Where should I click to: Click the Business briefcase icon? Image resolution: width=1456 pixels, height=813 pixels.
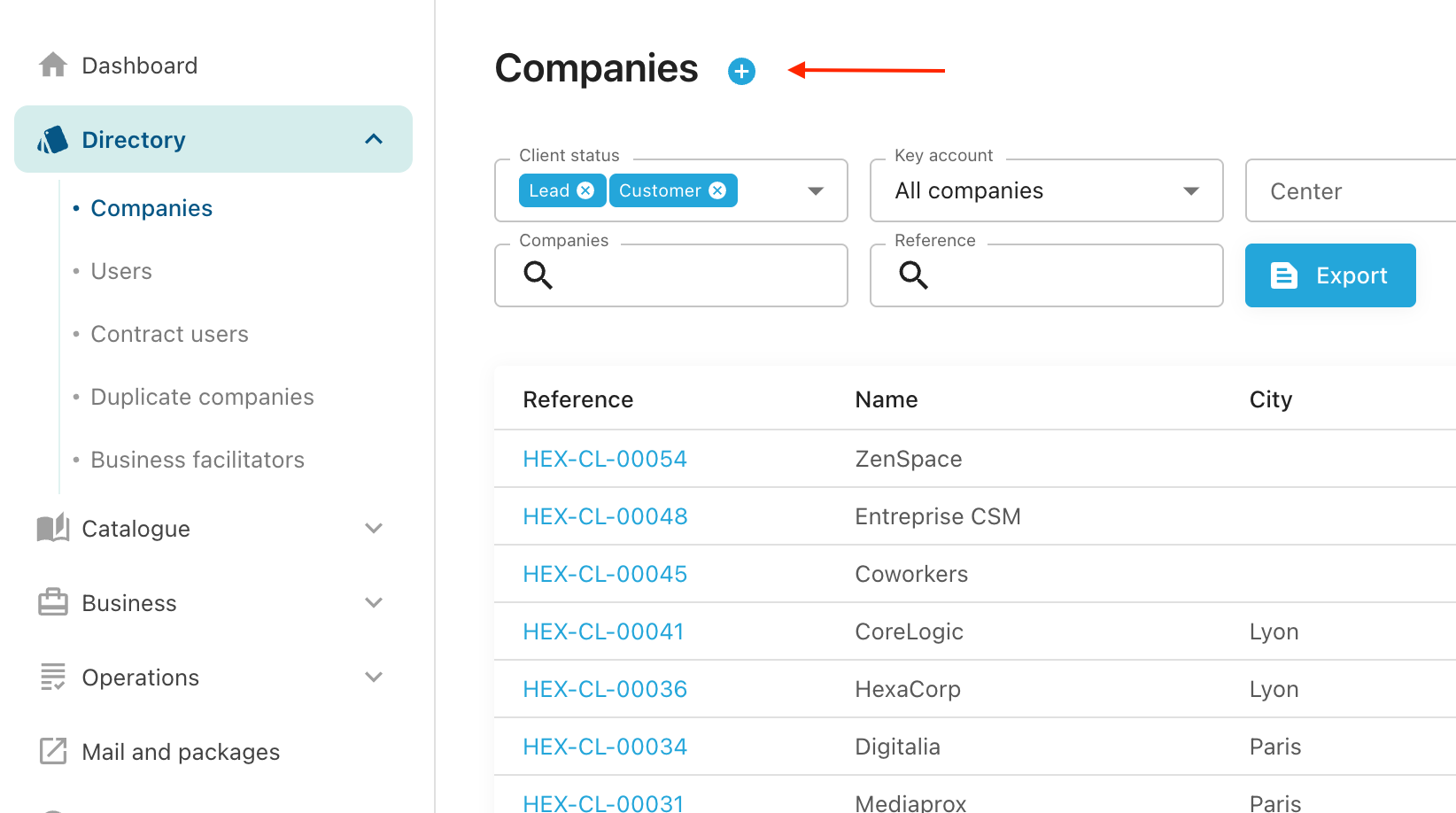click(x=53, y=602)
